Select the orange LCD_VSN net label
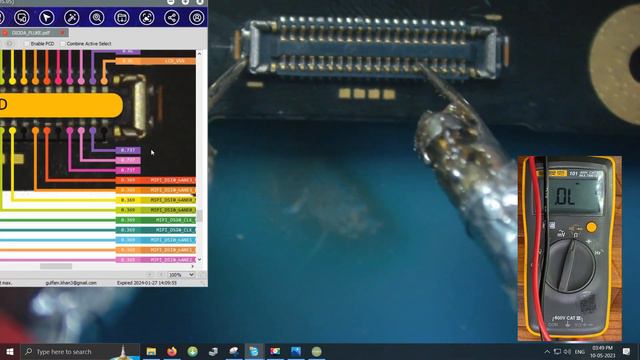The height and width of the screenshot is (360, 640). 156,61
